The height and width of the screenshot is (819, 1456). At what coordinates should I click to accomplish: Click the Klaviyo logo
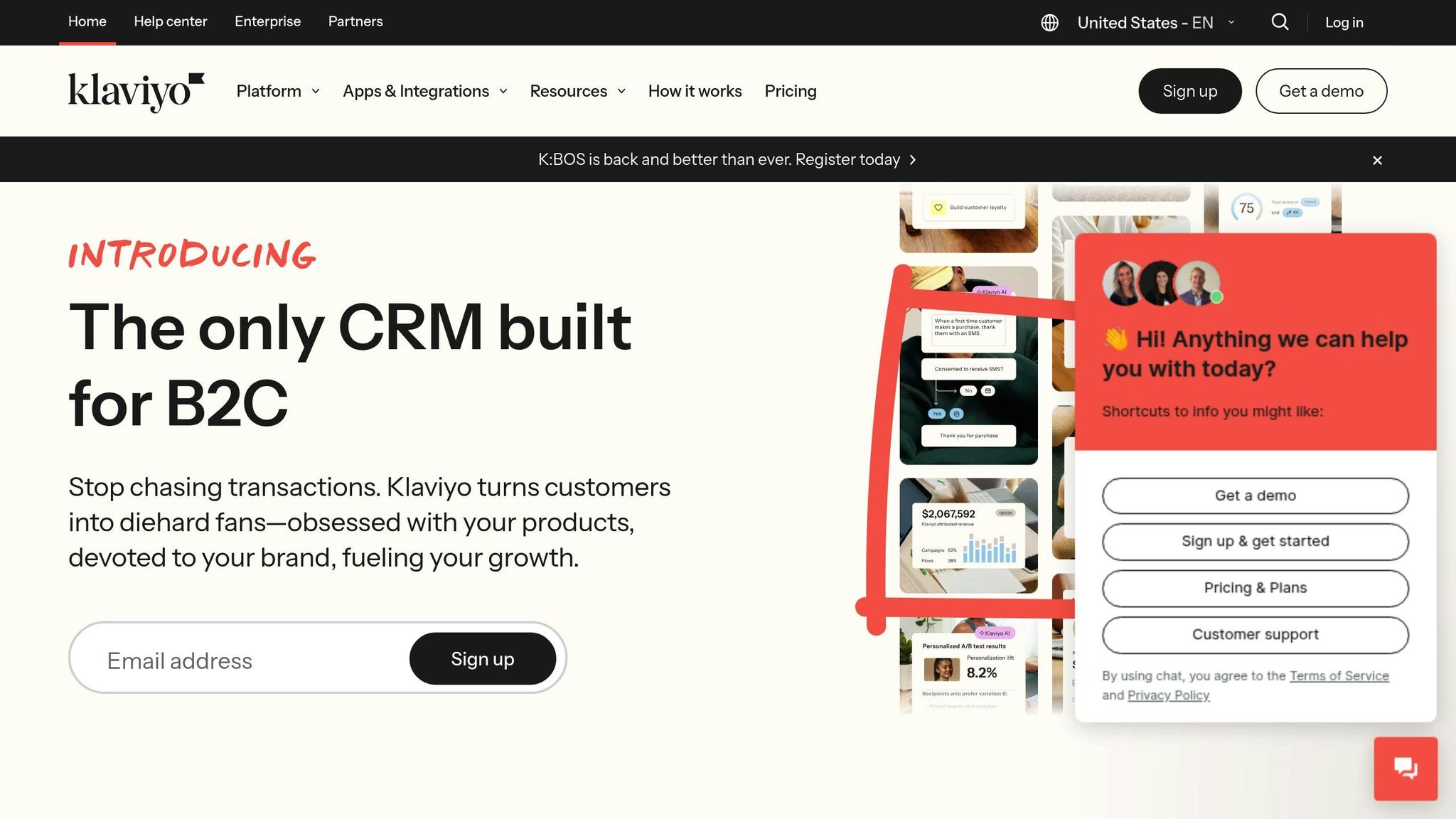[136, 92]
